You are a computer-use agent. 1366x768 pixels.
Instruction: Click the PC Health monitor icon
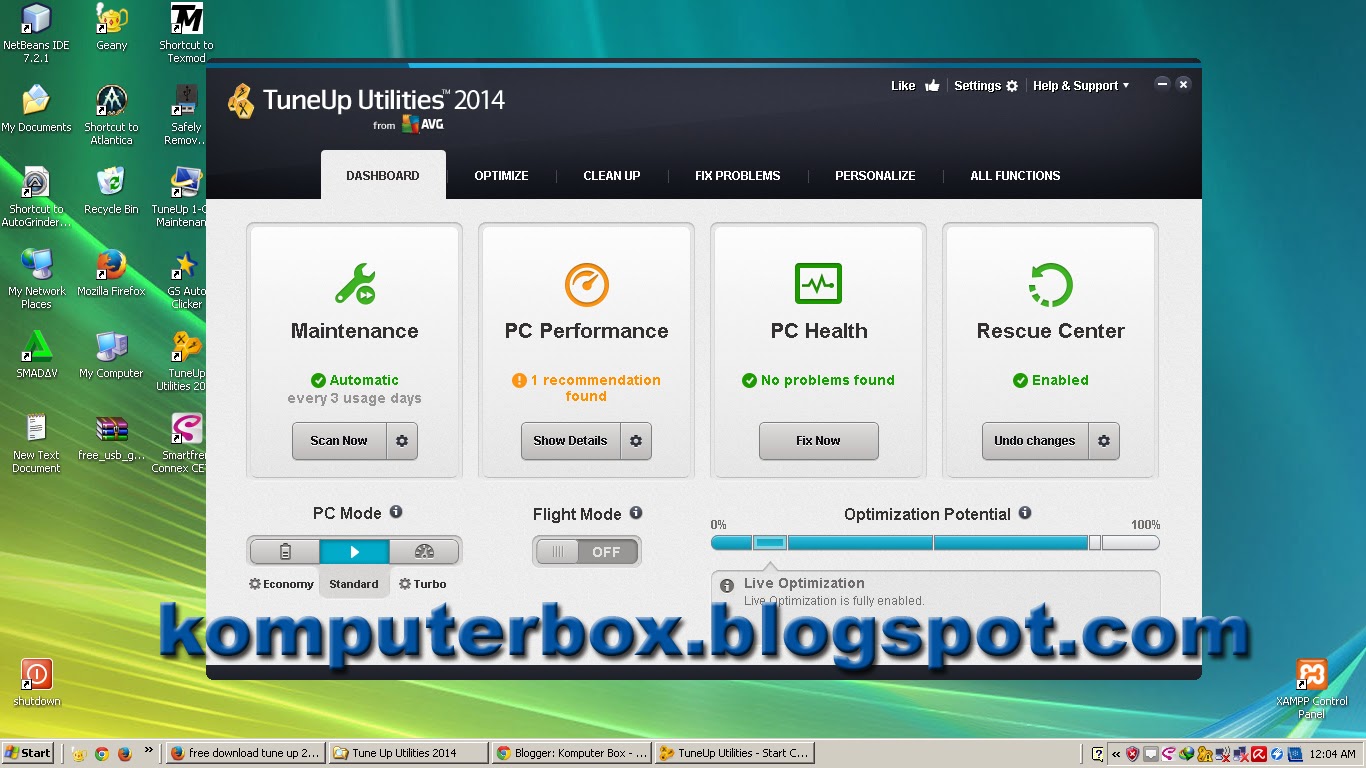click(x=818, y=284)
